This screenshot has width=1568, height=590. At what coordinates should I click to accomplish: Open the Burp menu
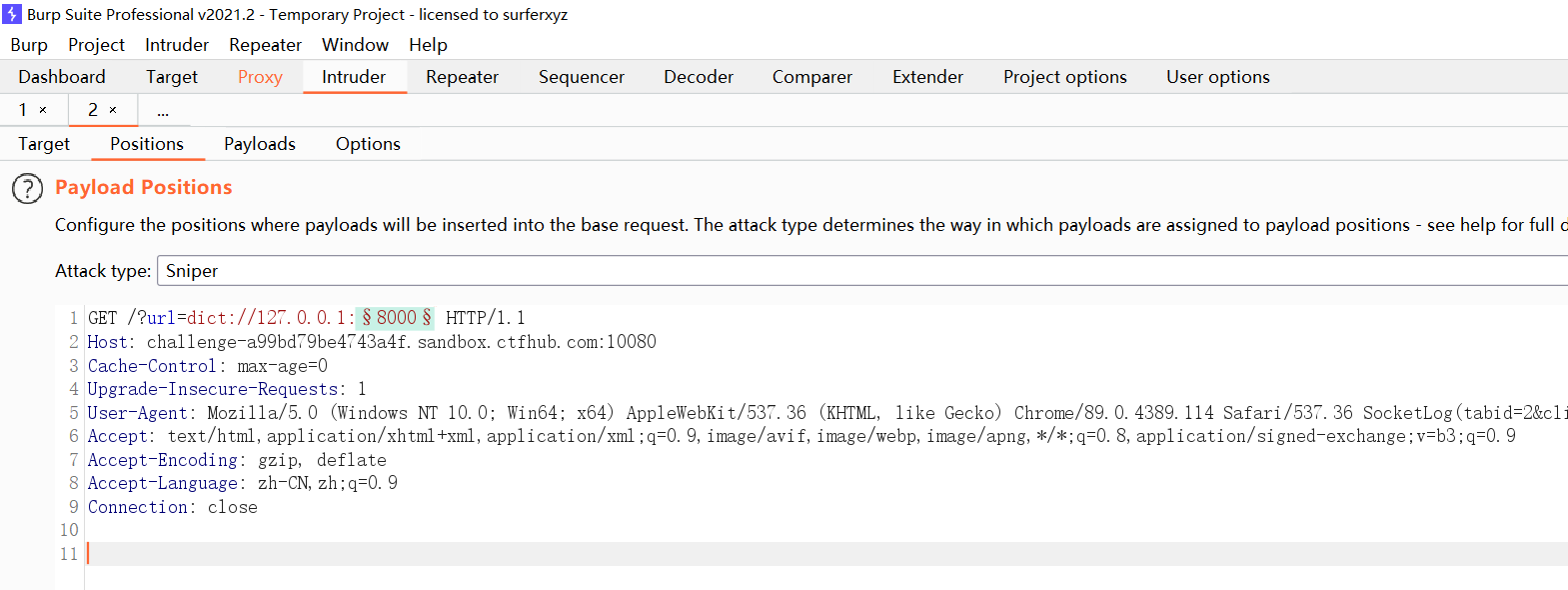29,45
